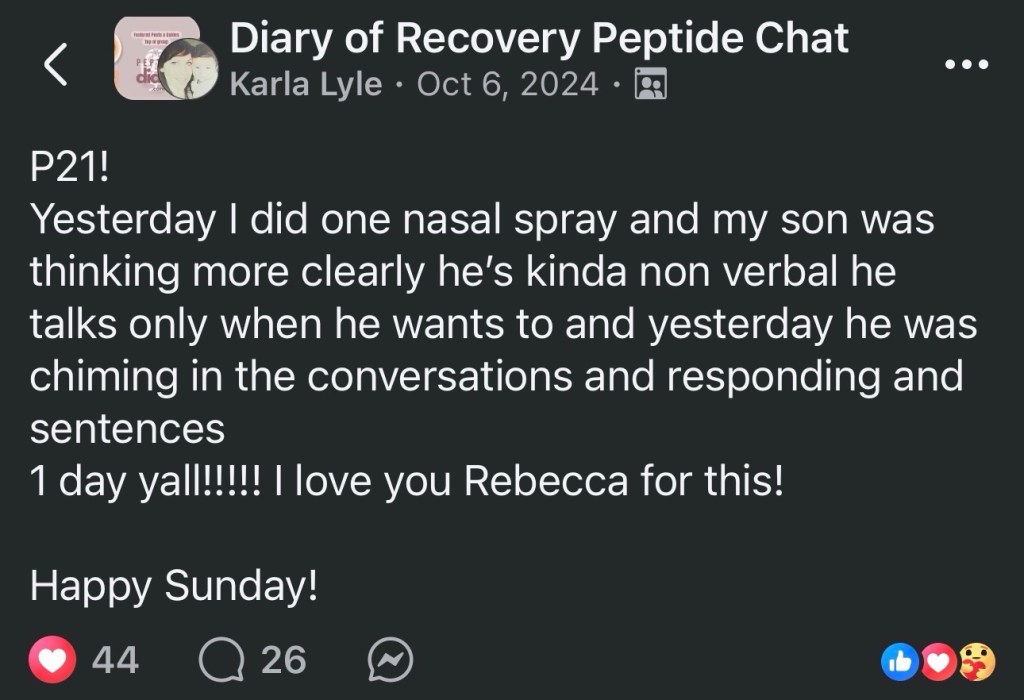The height and width of the screenshot is (700, 1024).
Task: Click the group members privacy icon
Action: 651,85
